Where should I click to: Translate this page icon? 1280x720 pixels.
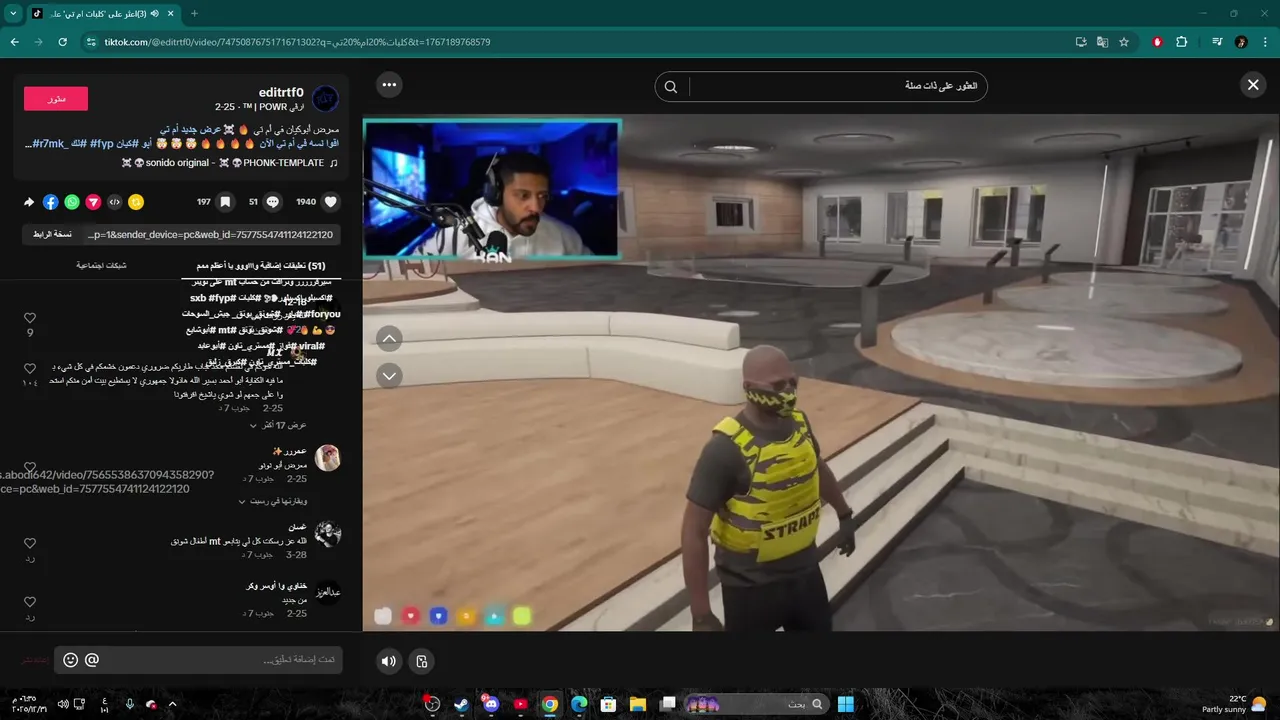point(1102,42)
